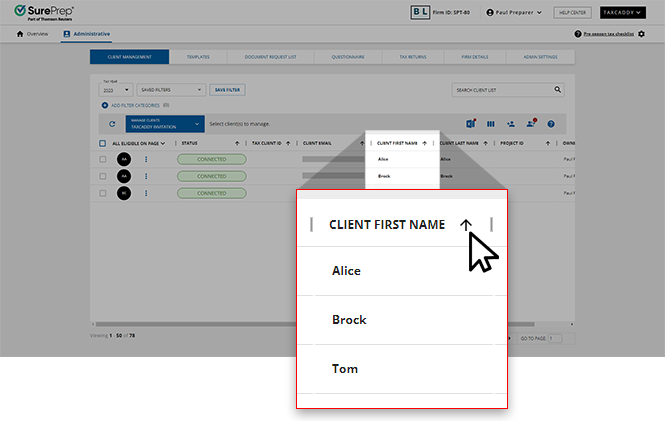This screenshot has height=421, width=665.
Task: Open the three-dot menu on the BC avatar row
Action: [x=146, y=193]
